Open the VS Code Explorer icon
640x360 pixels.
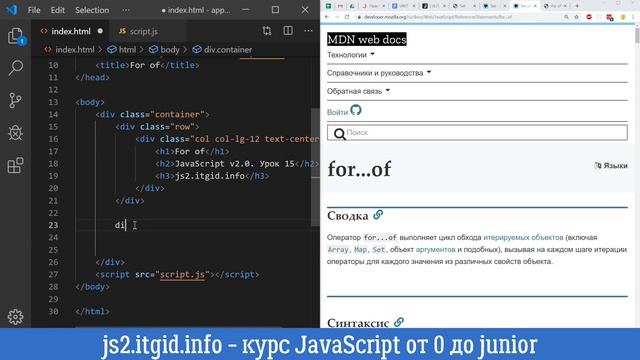point(15,36)
